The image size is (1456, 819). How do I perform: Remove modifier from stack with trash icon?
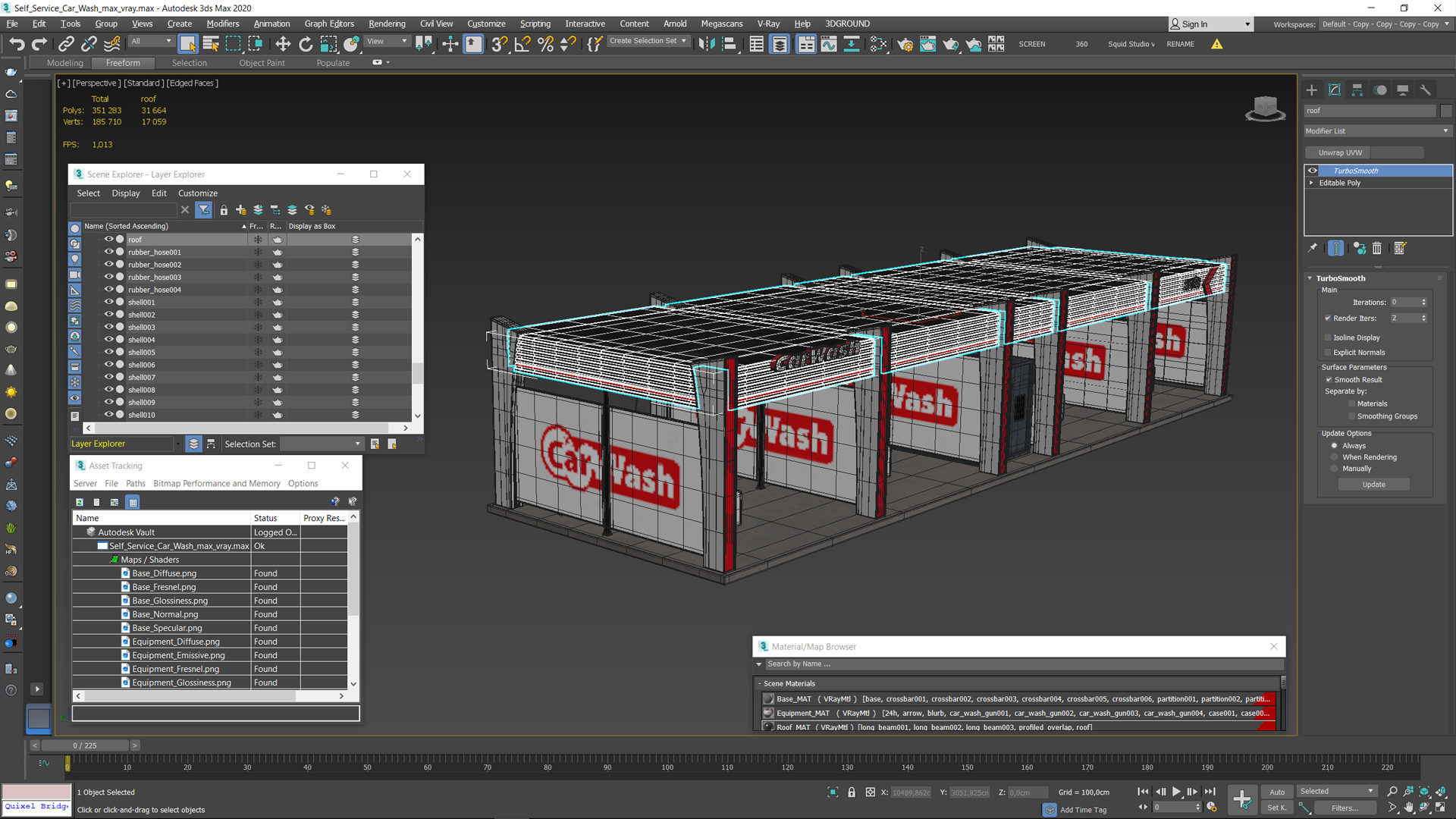(1377, 248)
